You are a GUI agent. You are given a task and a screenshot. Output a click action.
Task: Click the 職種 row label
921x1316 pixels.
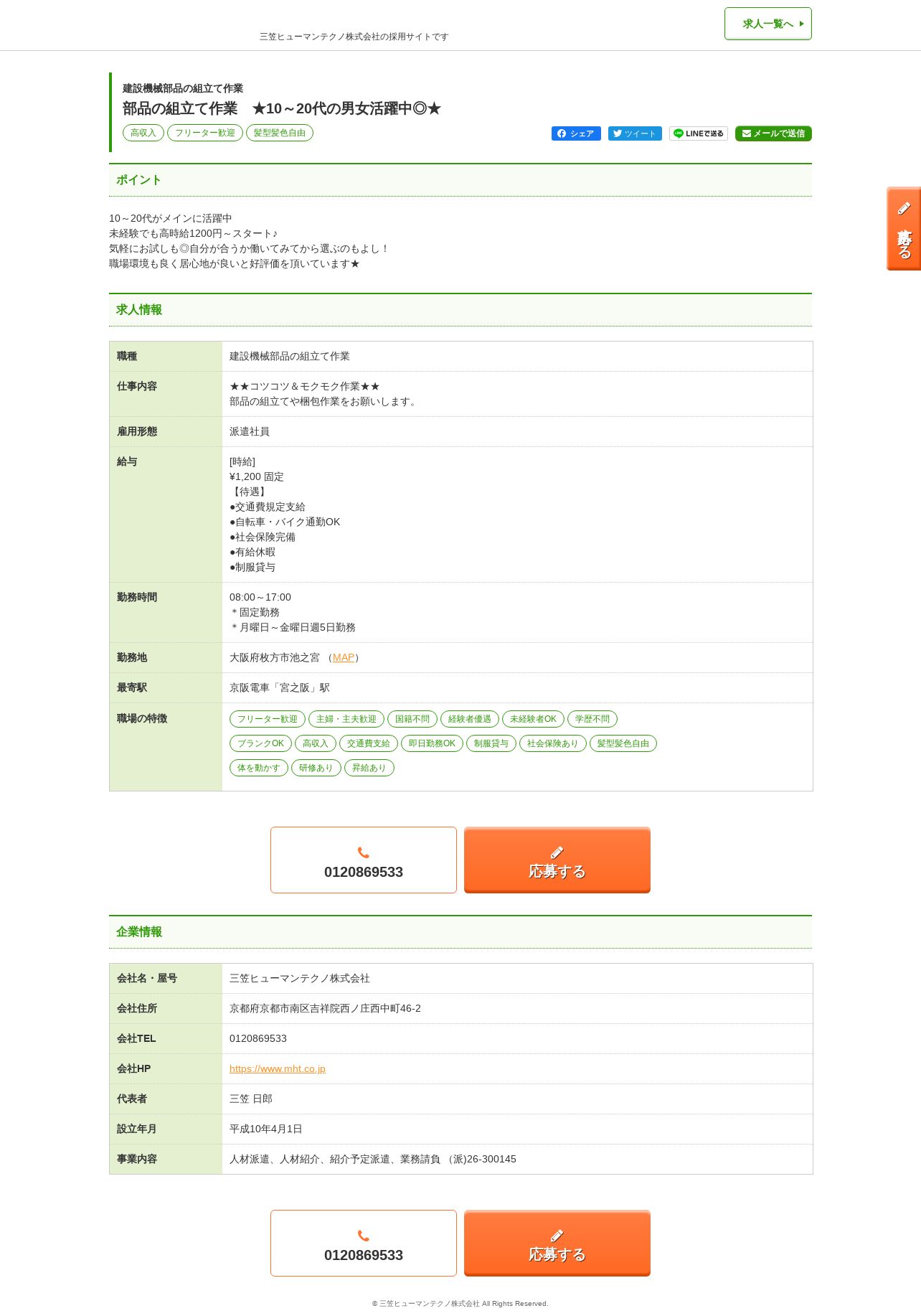click(x=127, y=356)
